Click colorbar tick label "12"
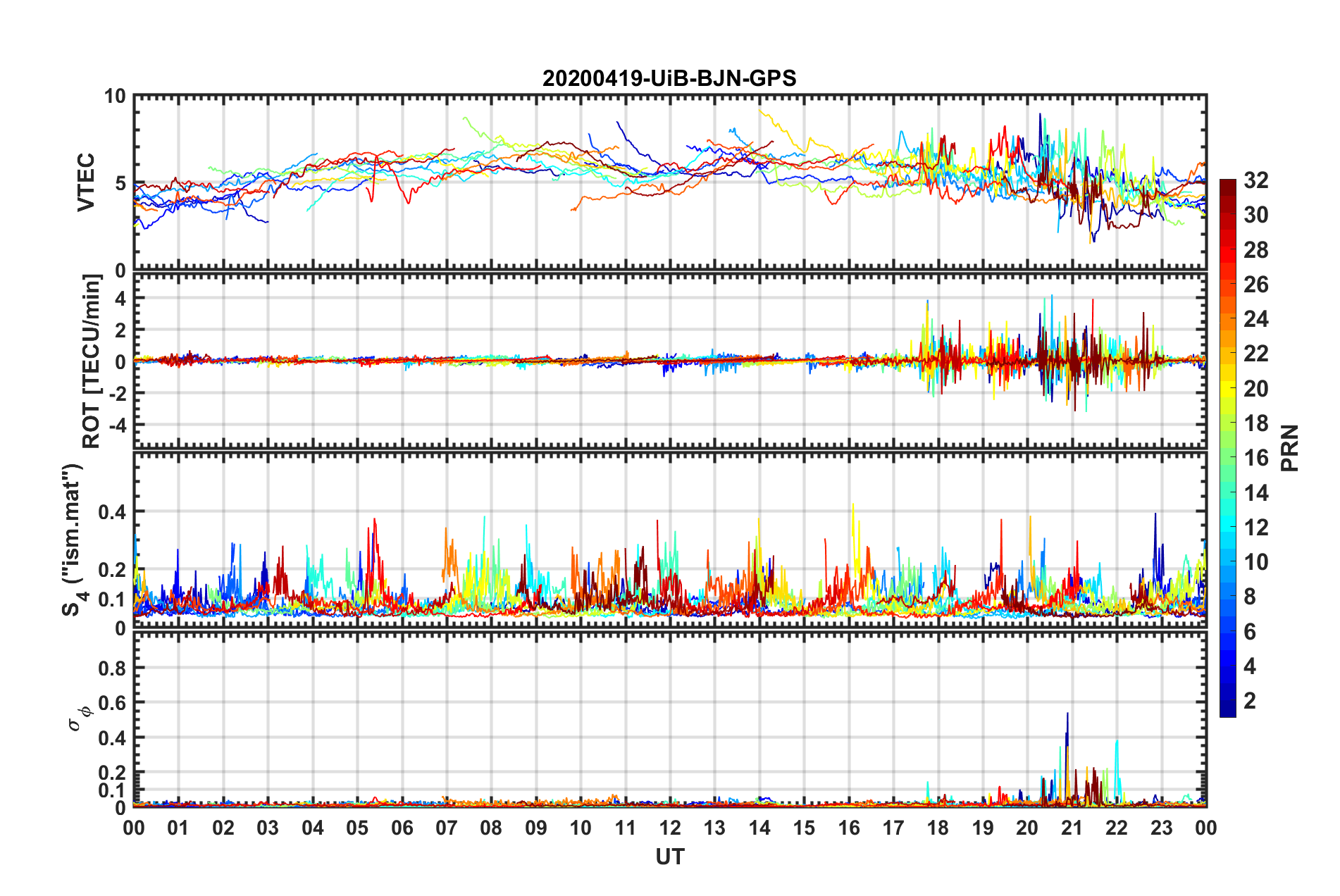 1255,528
